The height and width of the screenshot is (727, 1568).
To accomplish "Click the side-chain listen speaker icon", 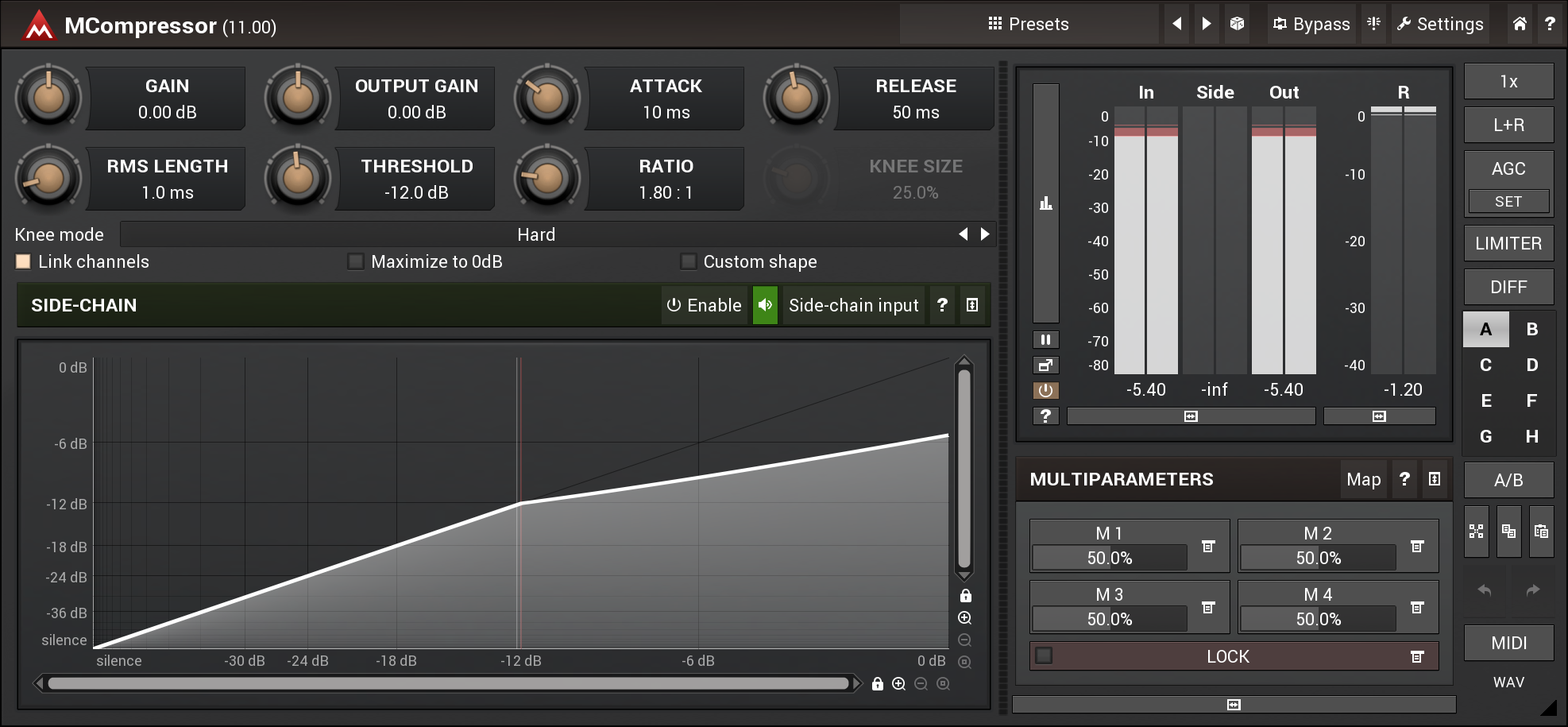I will (765, 305).
